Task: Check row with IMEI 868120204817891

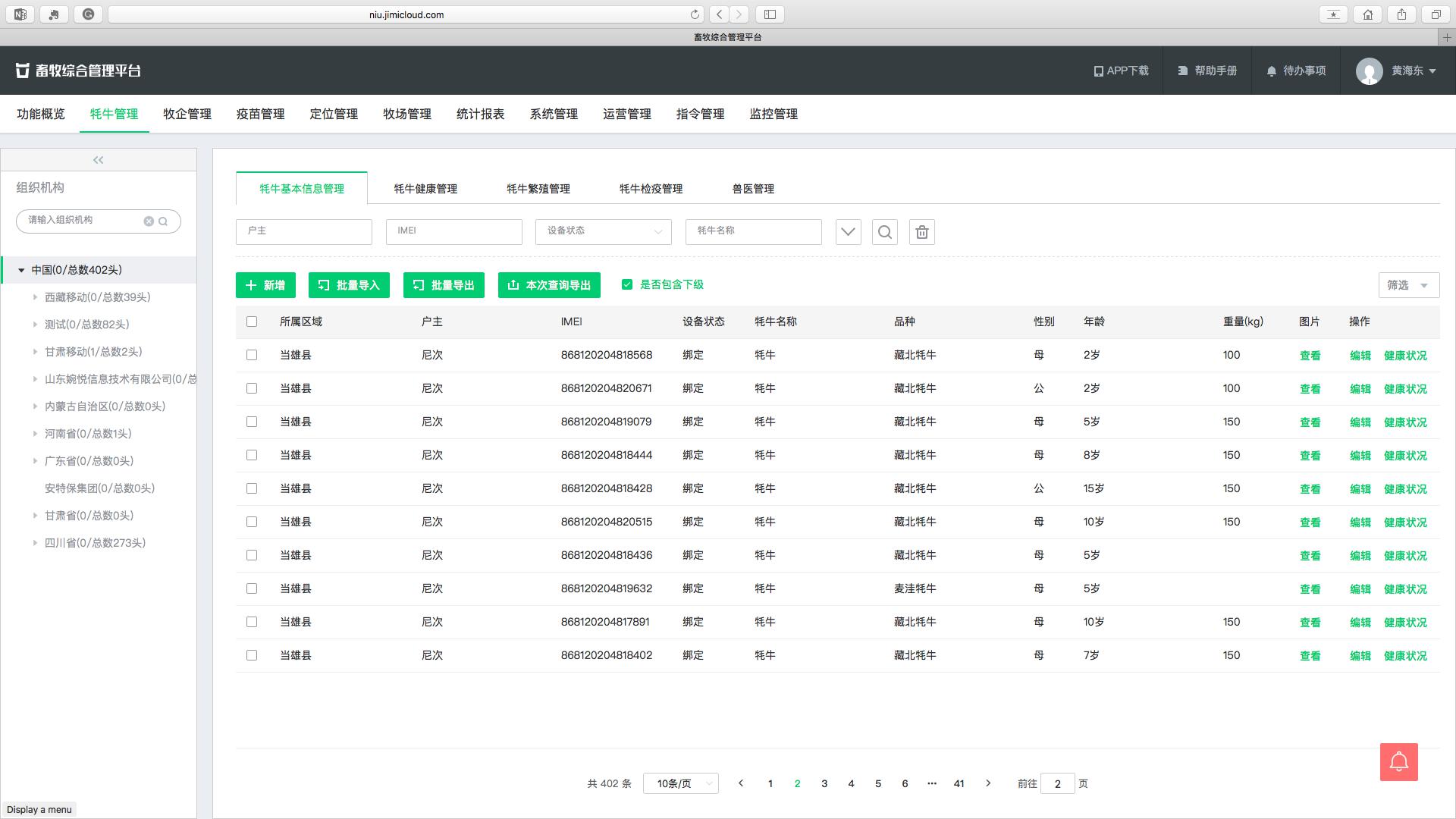Action: [252, 622]
